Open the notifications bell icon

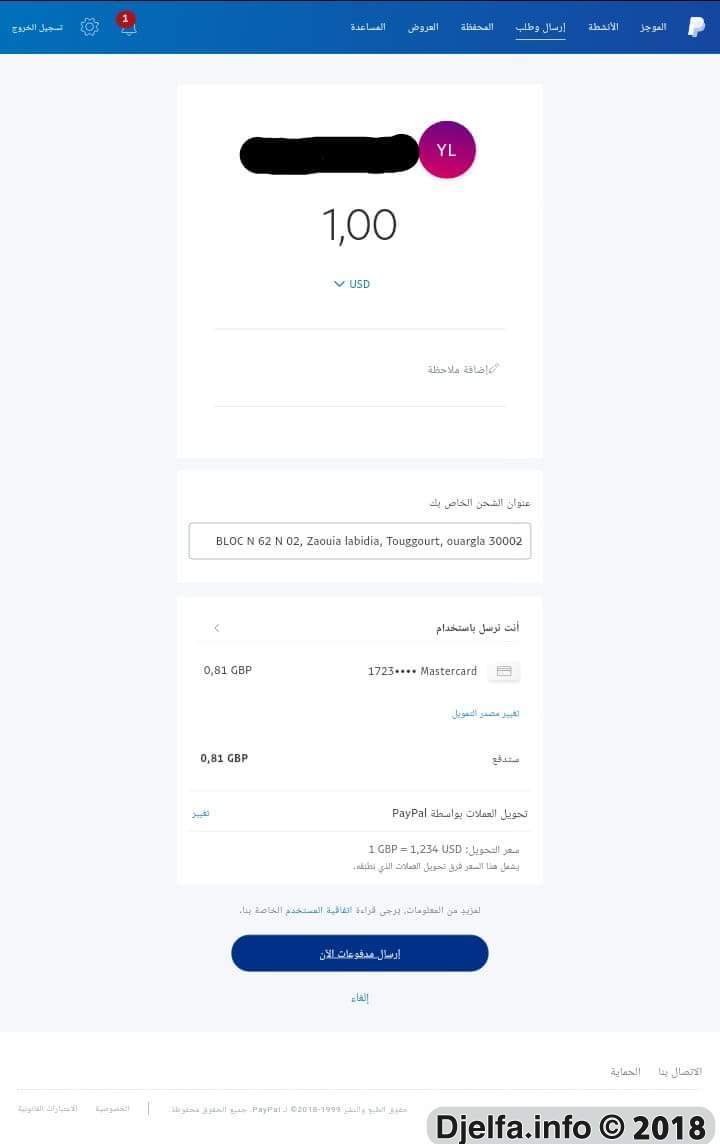(x=128, y=27)
